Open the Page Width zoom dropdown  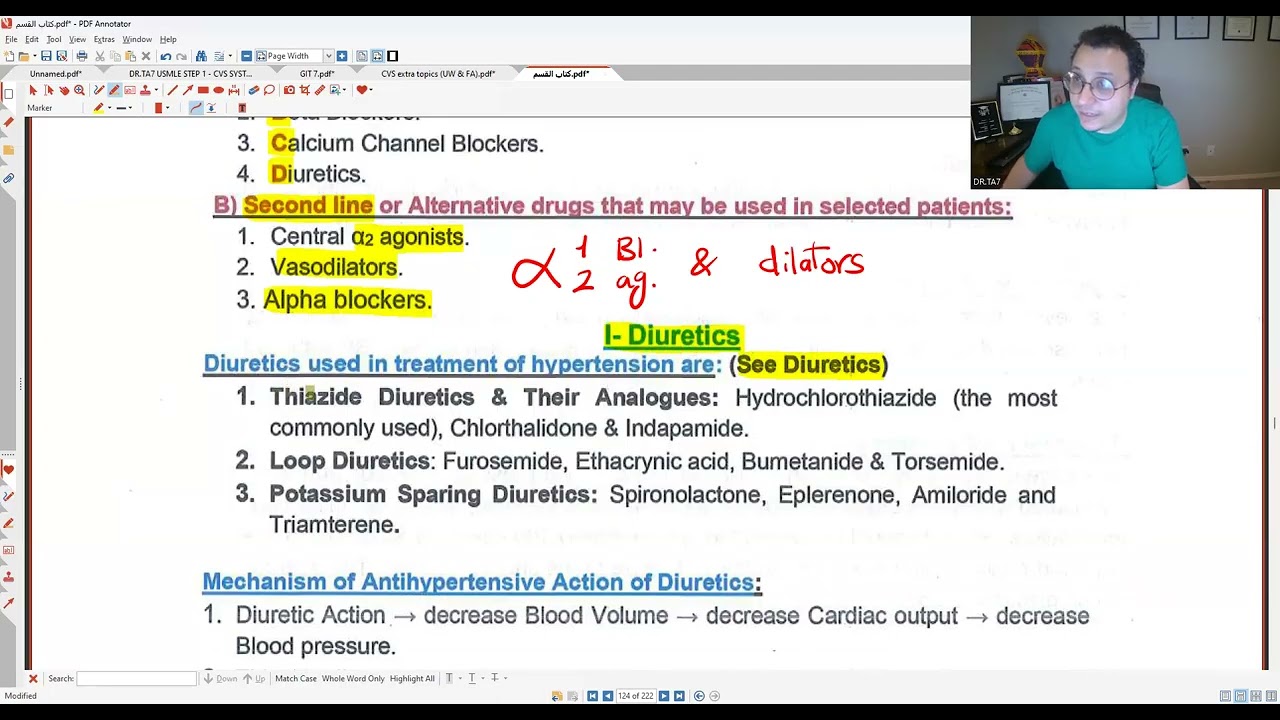coord(328,56)
